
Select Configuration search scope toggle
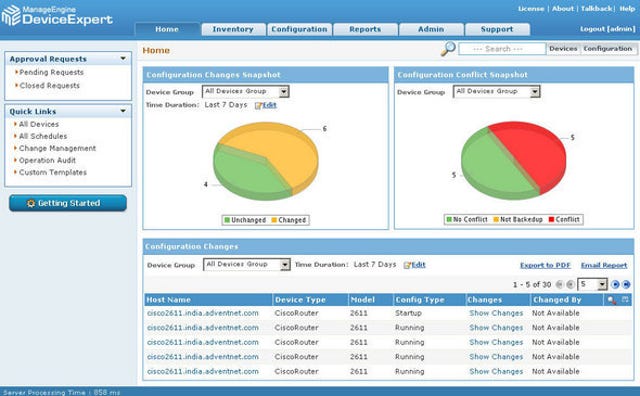click(x=608, y=49)
